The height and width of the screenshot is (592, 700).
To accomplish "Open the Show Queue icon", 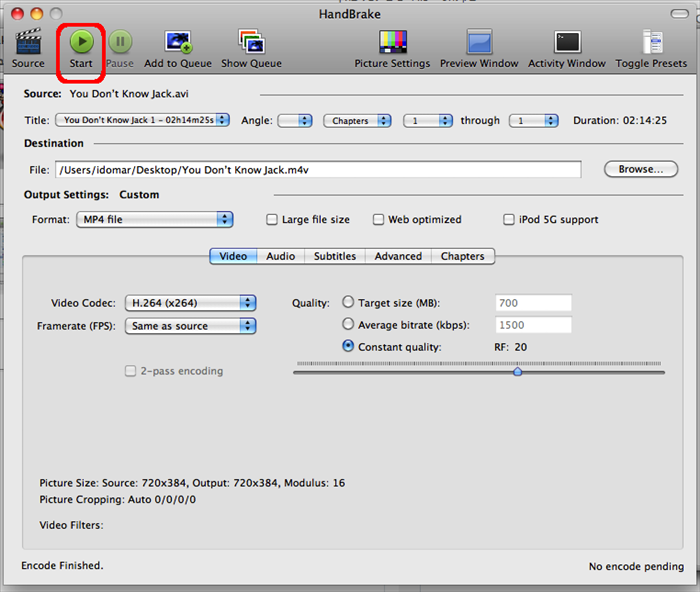I will 251,42.
